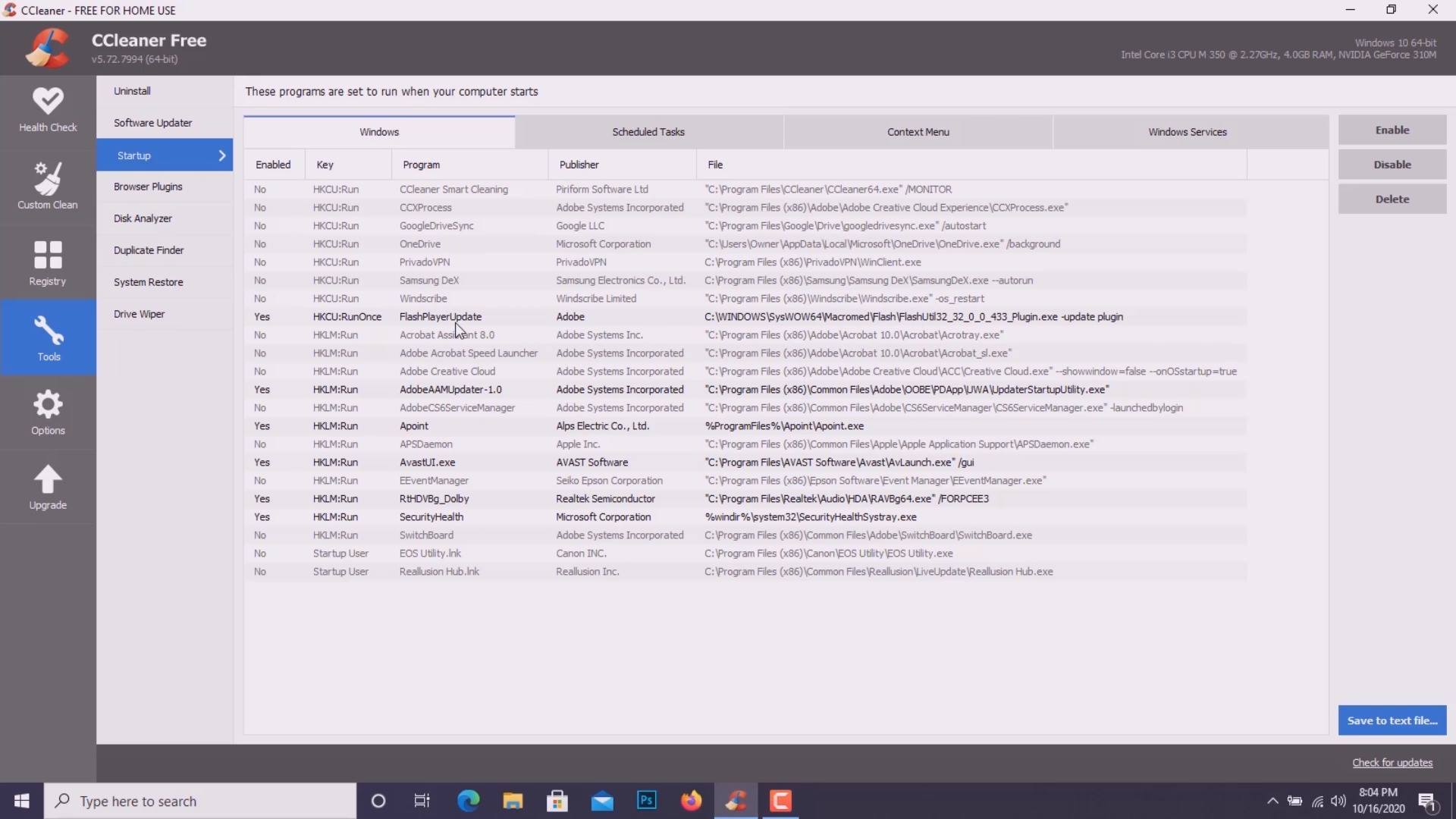Open the System Restore tool

[165, 282]
